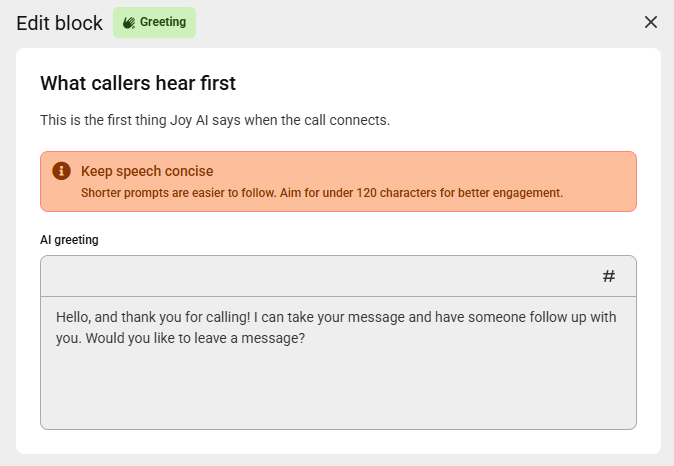Viewport: 674px width, 466px height.
Task: Click the Edit block title
Action: [59, 23]
